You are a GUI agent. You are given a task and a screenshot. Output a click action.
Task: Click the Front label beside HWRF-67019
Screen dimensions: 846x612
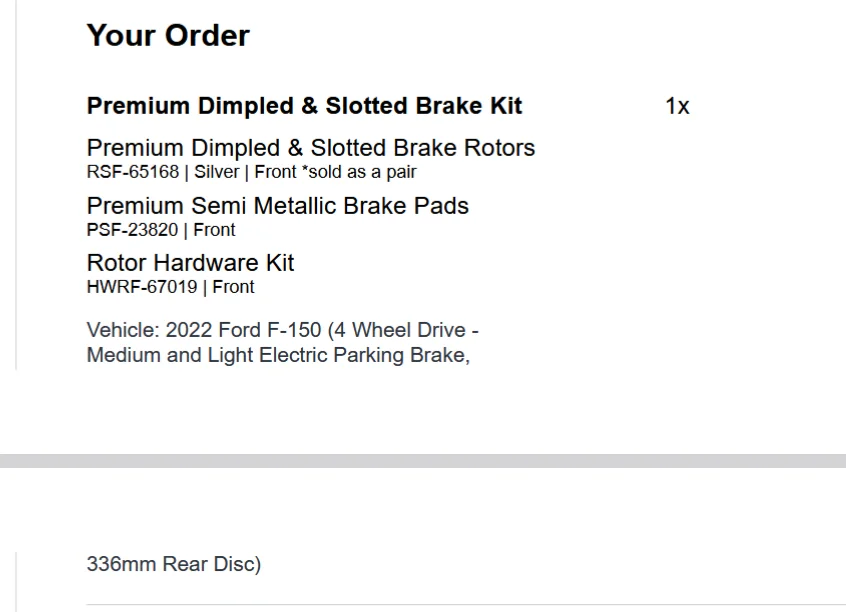(233, 287)
